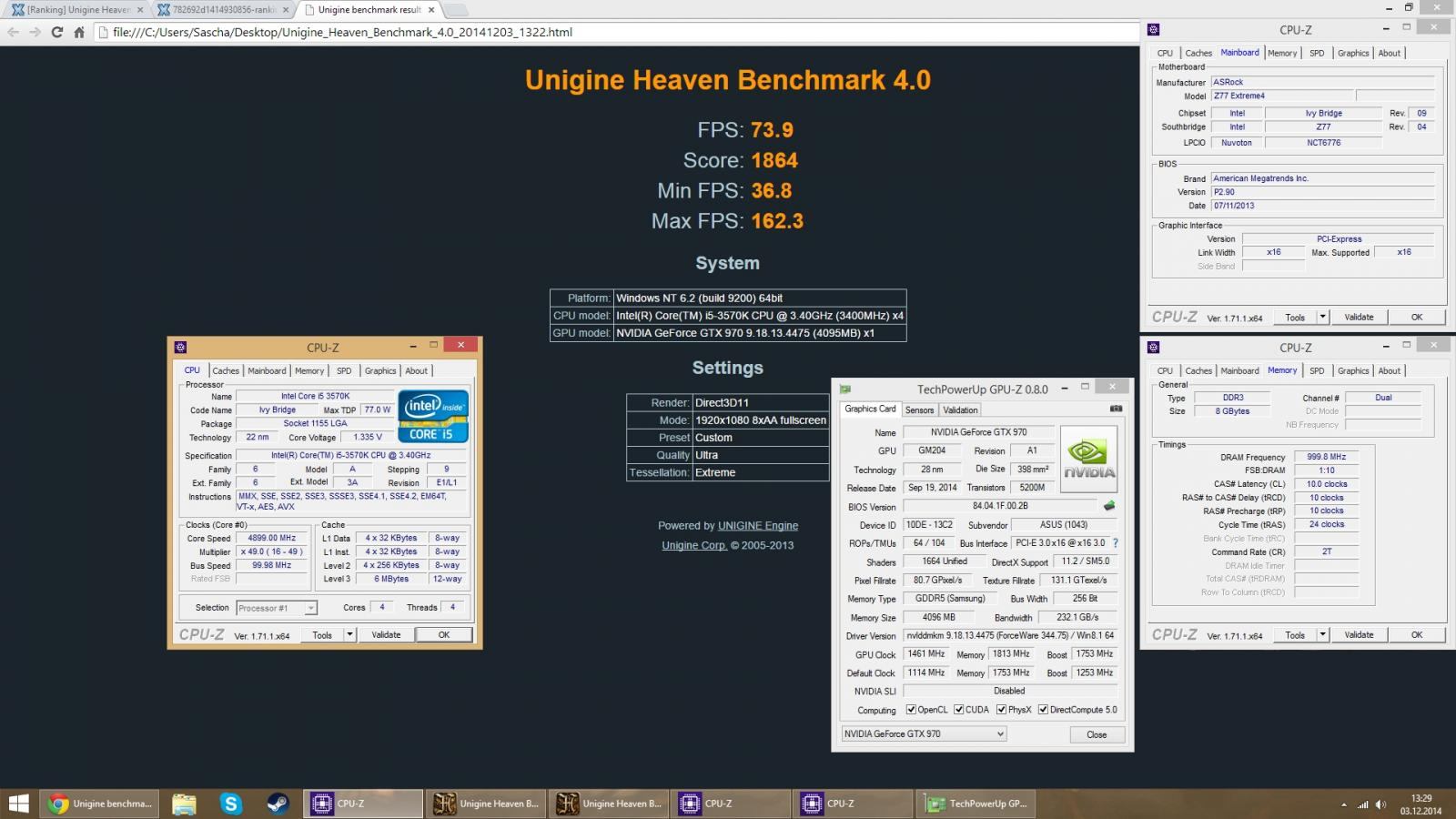Toggle the OpenCL checkbox
Viewport: 1456px width, 819px height.
(911, 710)
